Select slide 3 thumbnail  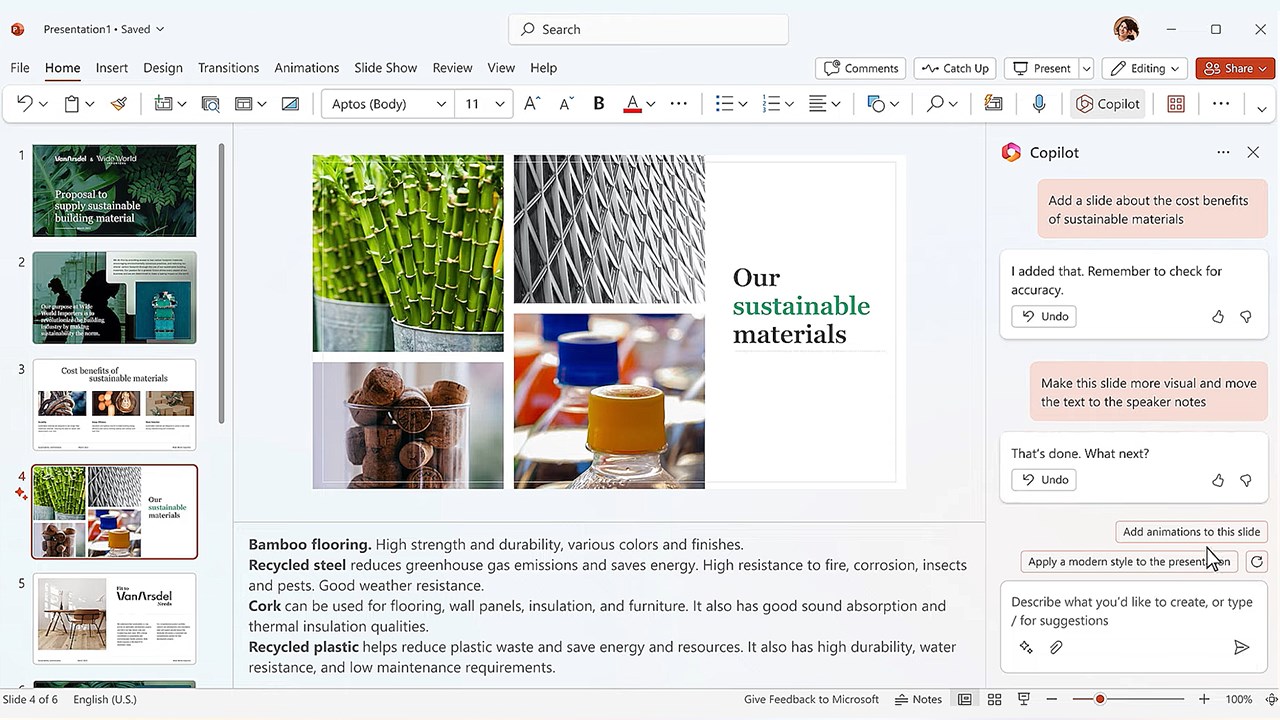click(x=115, y=404)
